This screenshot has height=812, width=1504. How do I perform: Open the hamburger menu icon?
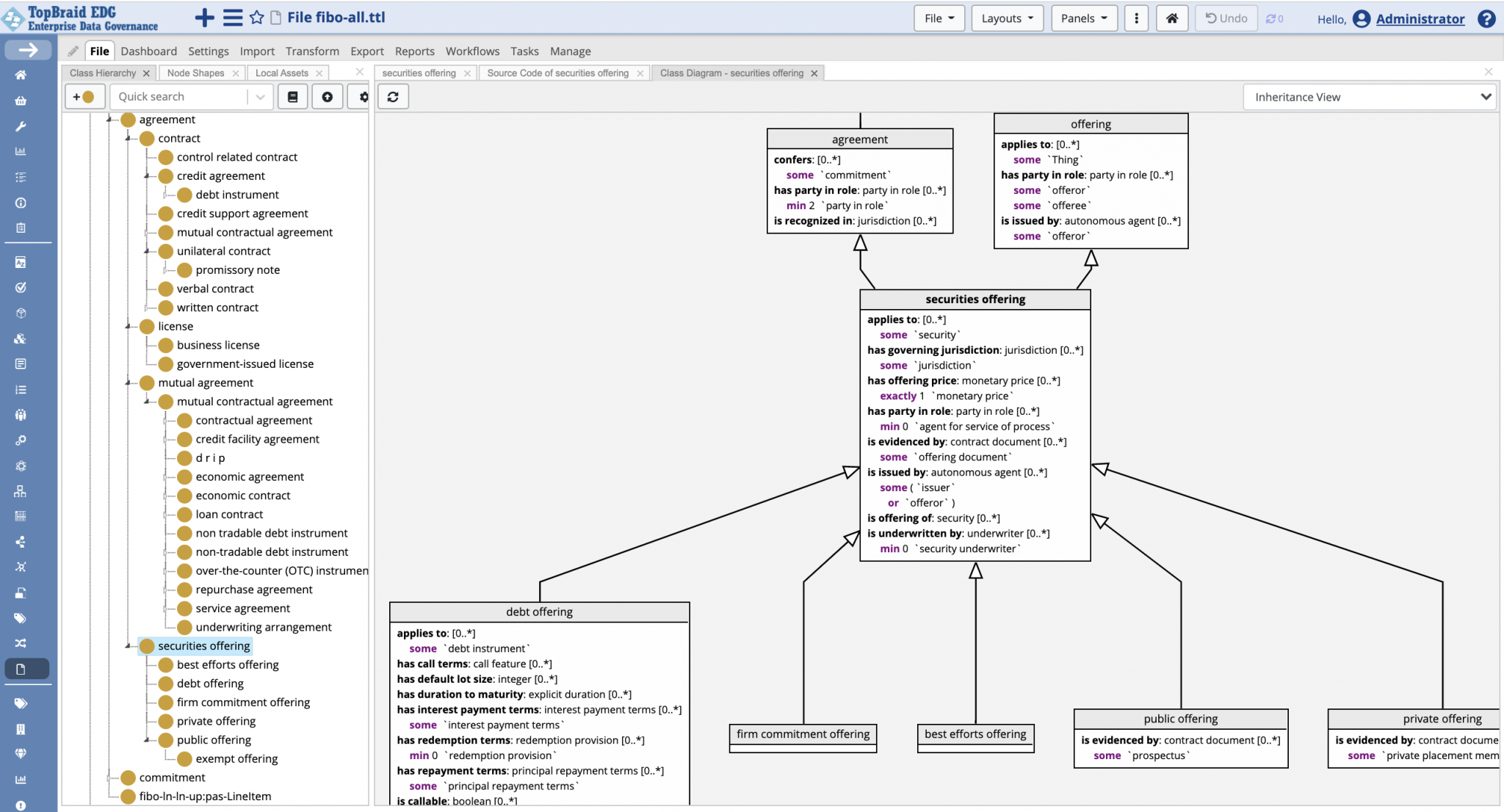232,18
